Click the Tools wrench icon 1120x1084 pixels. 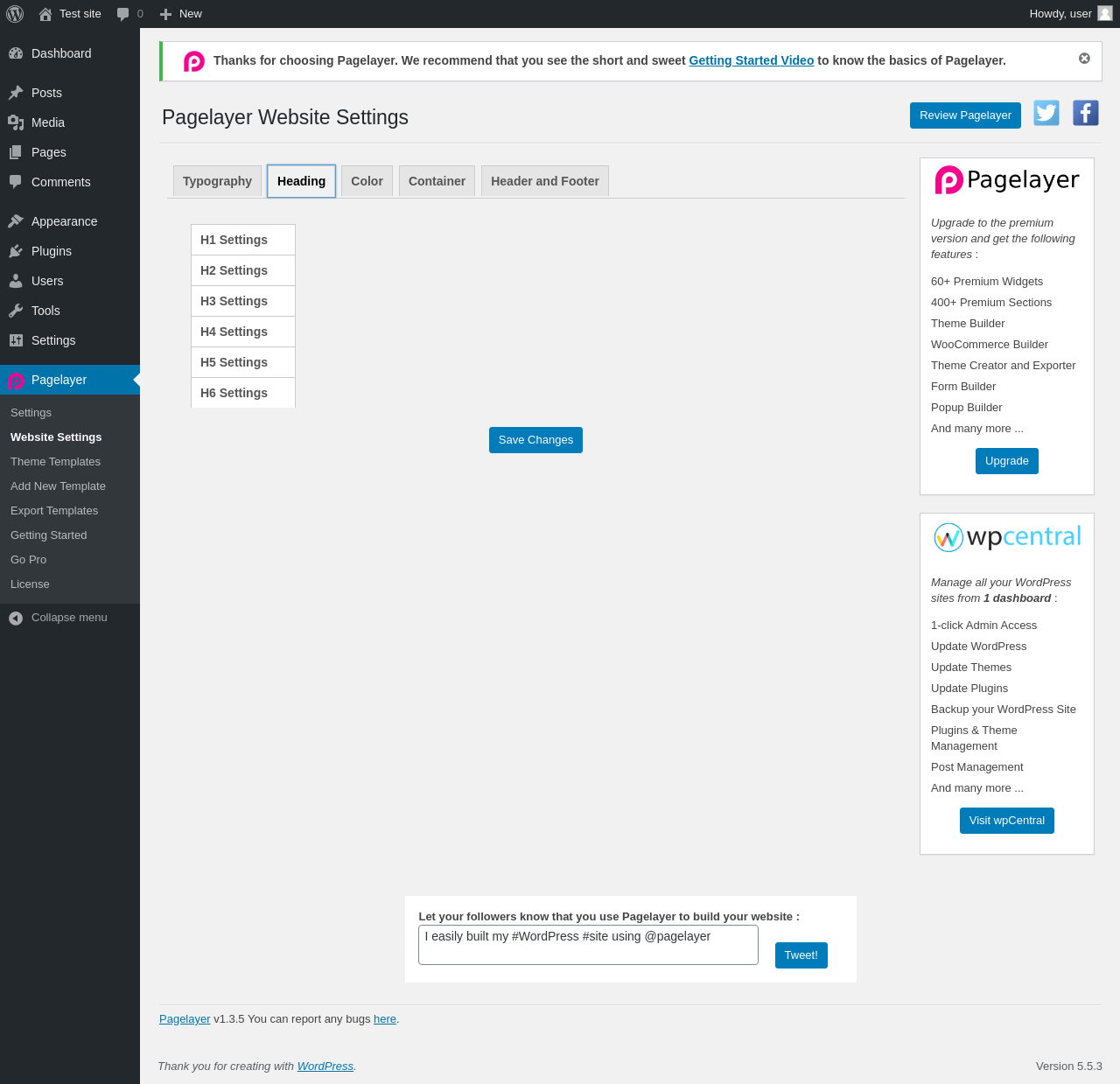(16, 311)
